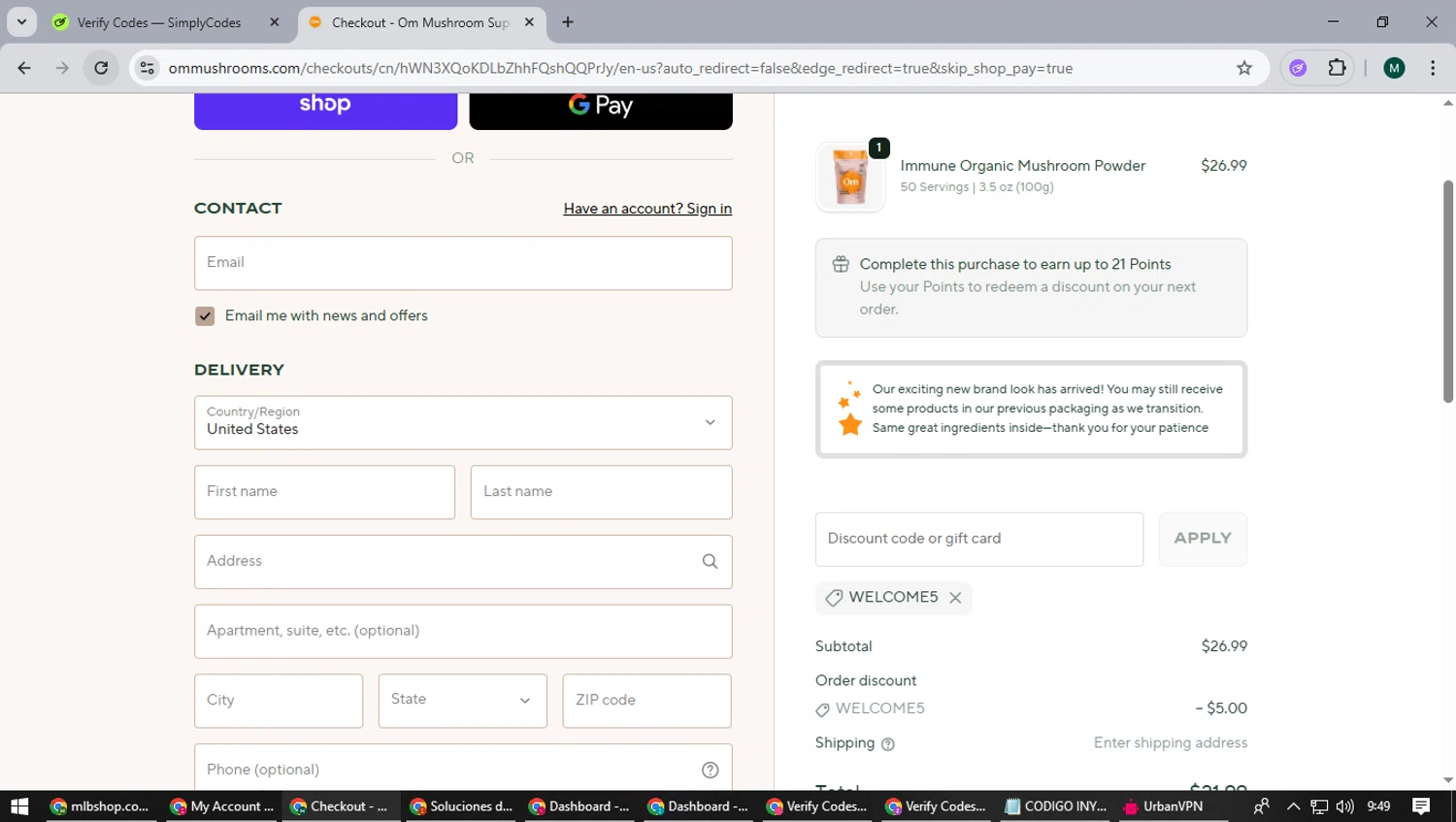
Task: Focus the City field
Action: point(279,701)
